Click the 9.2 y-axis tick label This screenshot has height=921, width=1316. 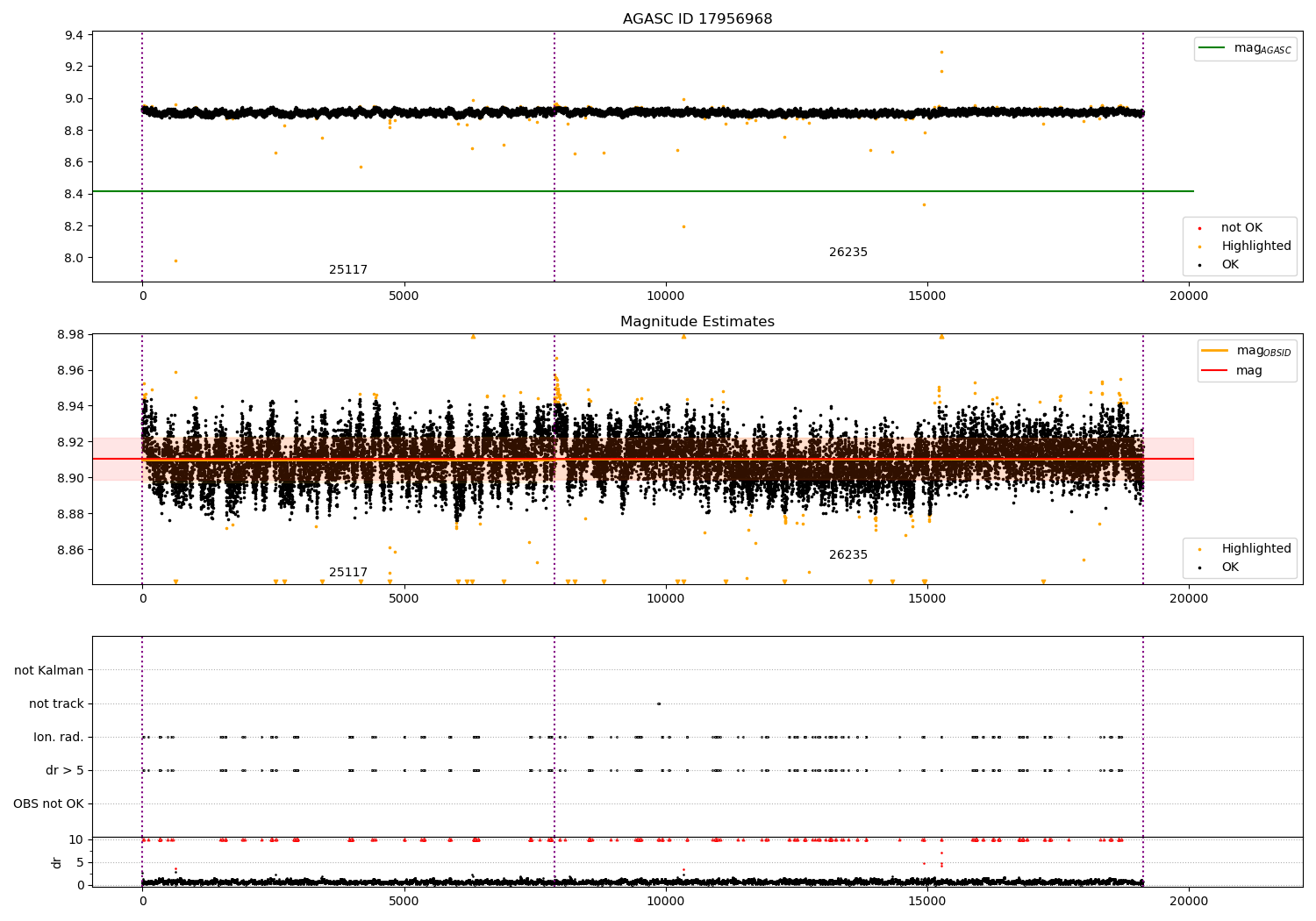tap(75, 67)
